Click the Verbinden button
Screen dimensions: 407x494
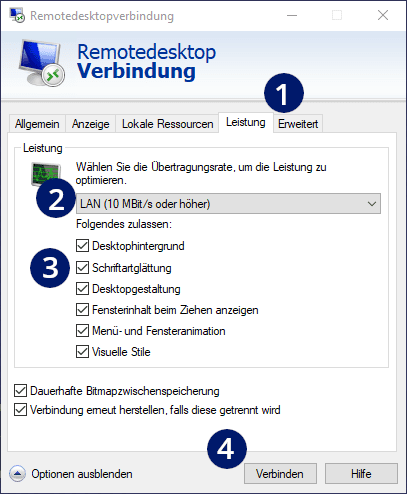click(280, 473)
